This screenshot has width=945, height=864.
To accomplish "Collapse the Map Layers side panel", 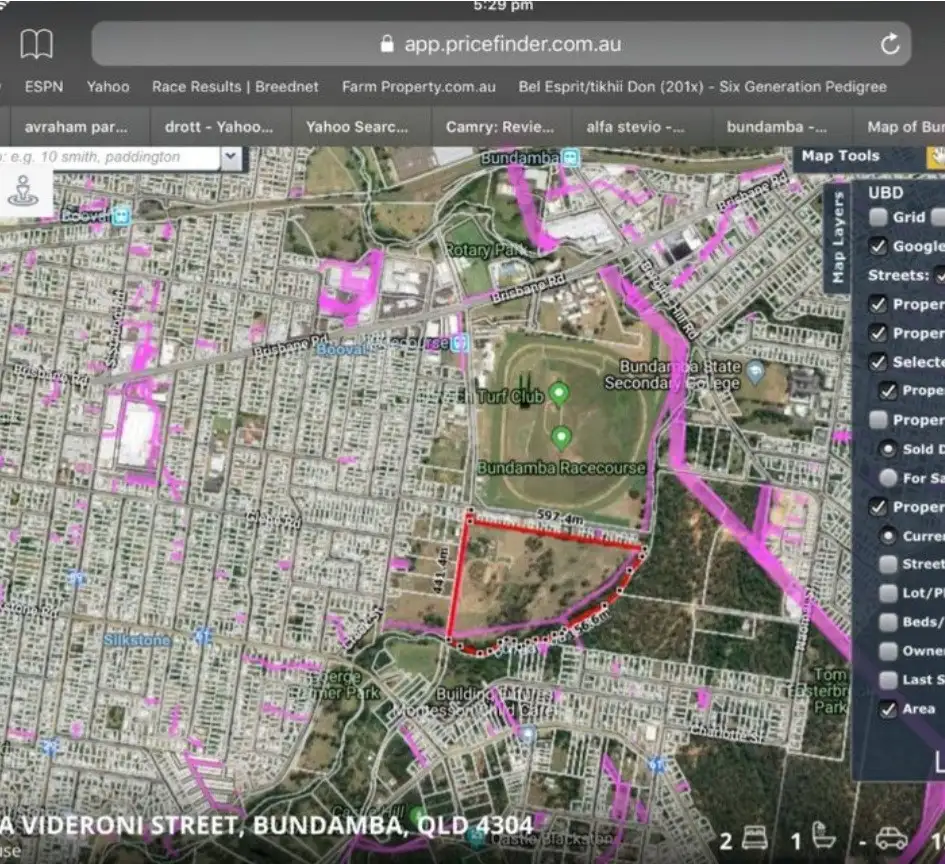I will 838,237.
